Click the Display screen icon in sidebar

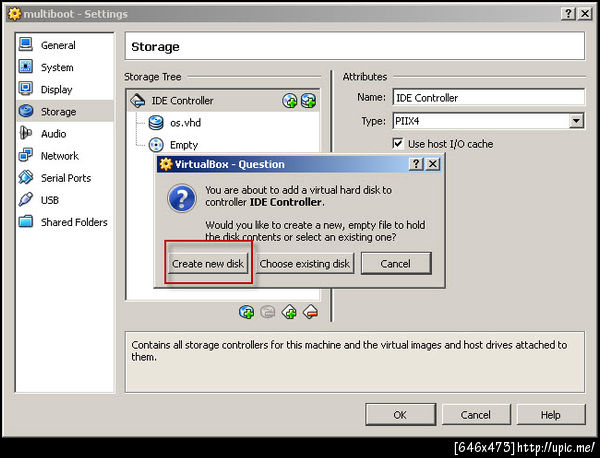click(x=26, y=89)
